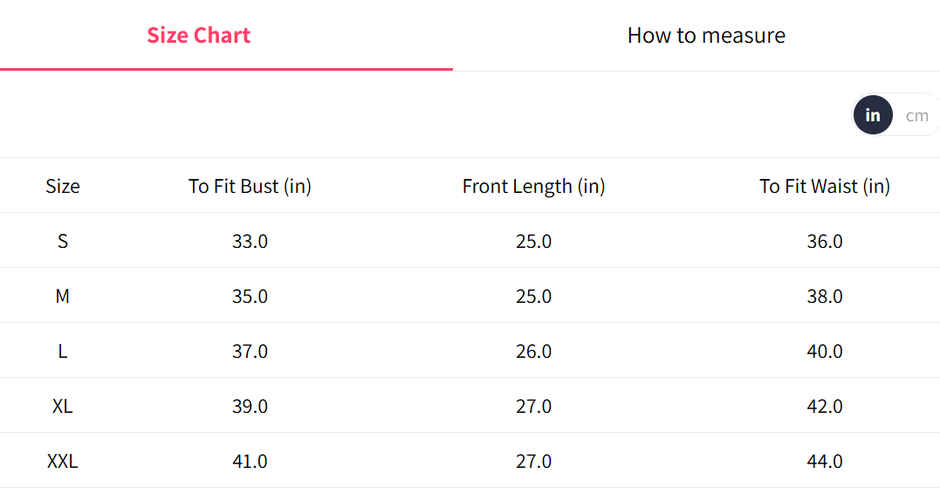Select the M size row label
Viewport: 940px width, 501px height.
click(62, 296)
